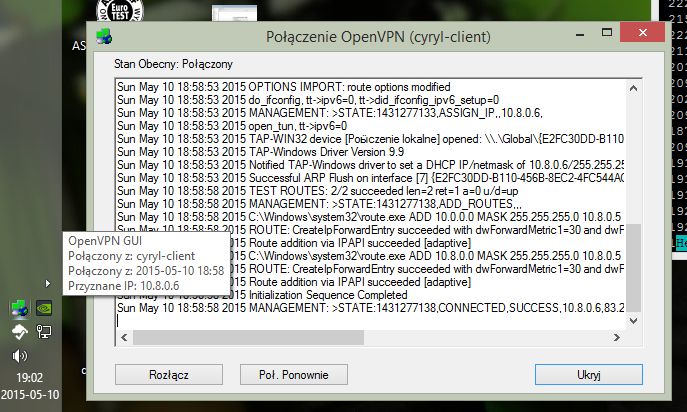
Task: Click the 'Notified TAP-Windows driver' log line
Action: [370, 165]
